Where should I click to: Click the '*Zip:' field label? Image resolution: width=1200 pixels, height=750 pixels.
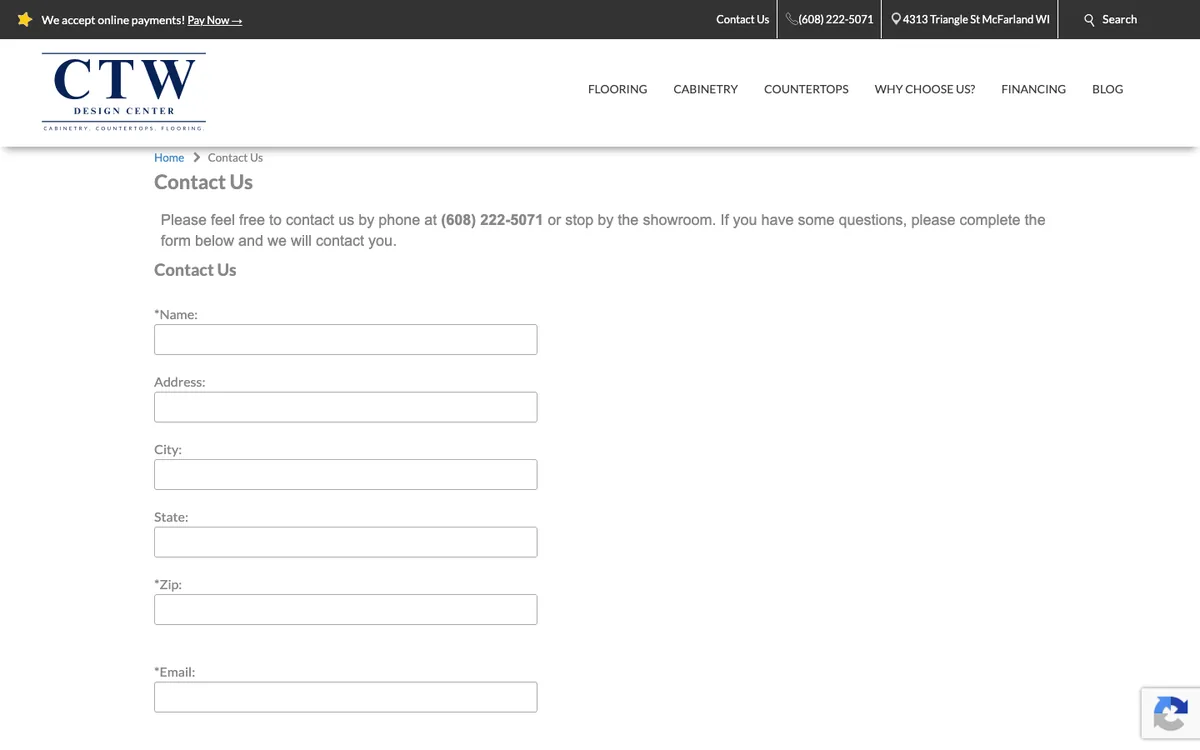168,584
